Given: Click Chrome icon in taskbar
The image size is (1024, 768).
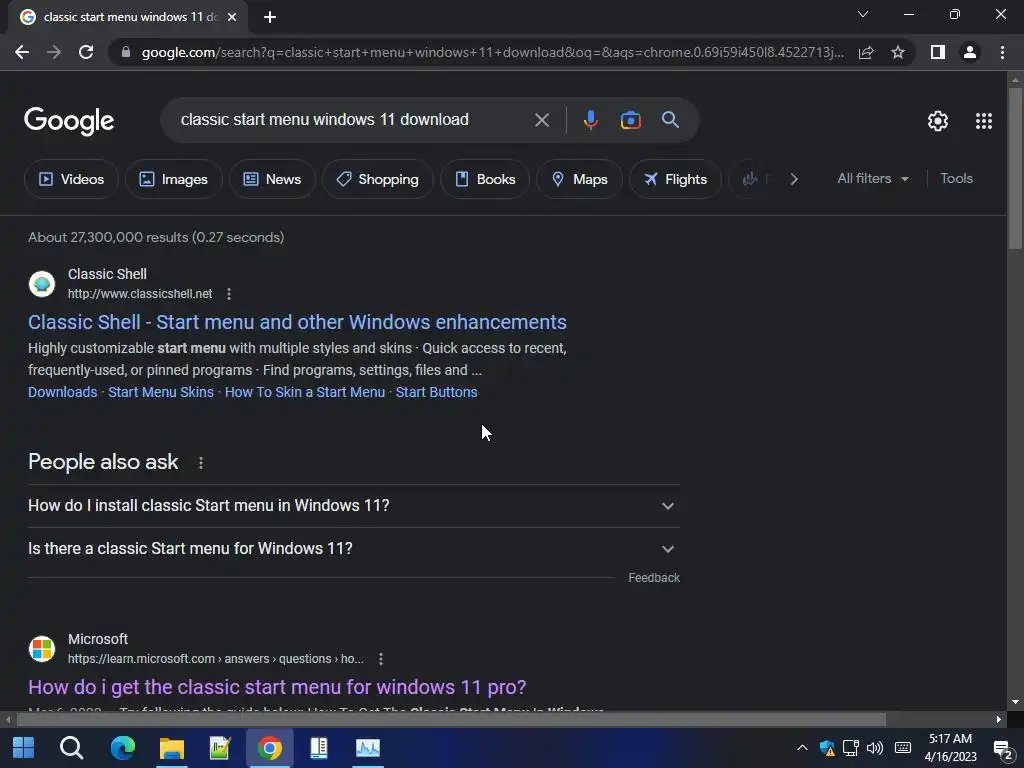Looking at the screenshot, I should [x=270, y=748].
